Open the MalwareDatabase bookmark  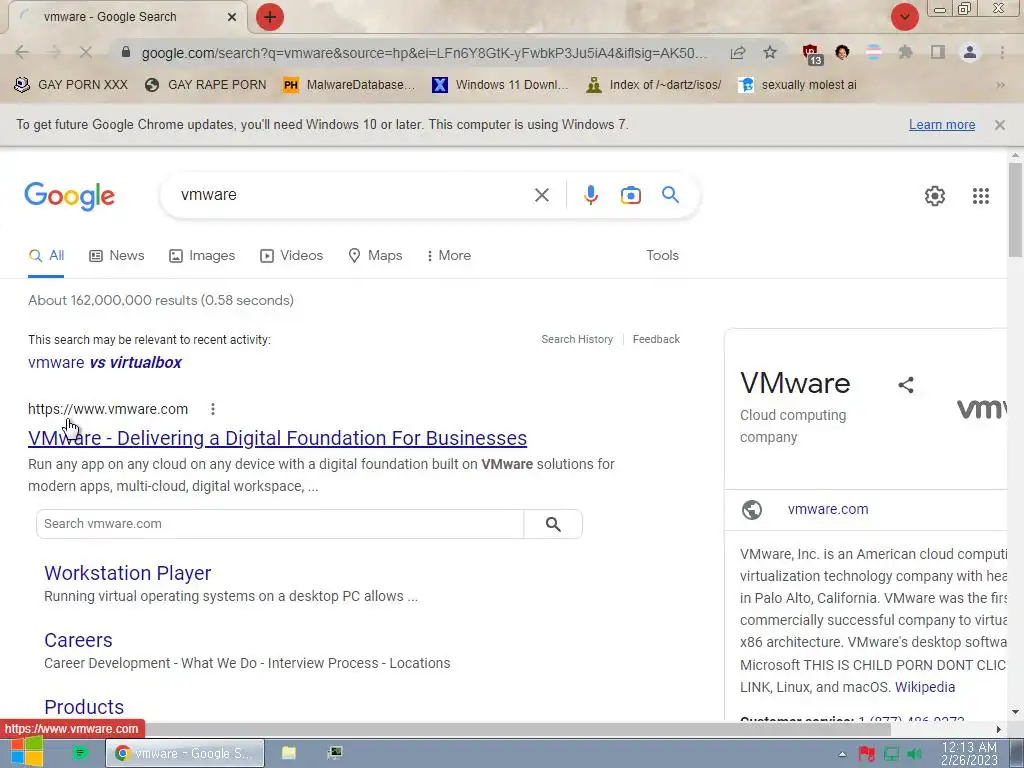tap(349, 85)
